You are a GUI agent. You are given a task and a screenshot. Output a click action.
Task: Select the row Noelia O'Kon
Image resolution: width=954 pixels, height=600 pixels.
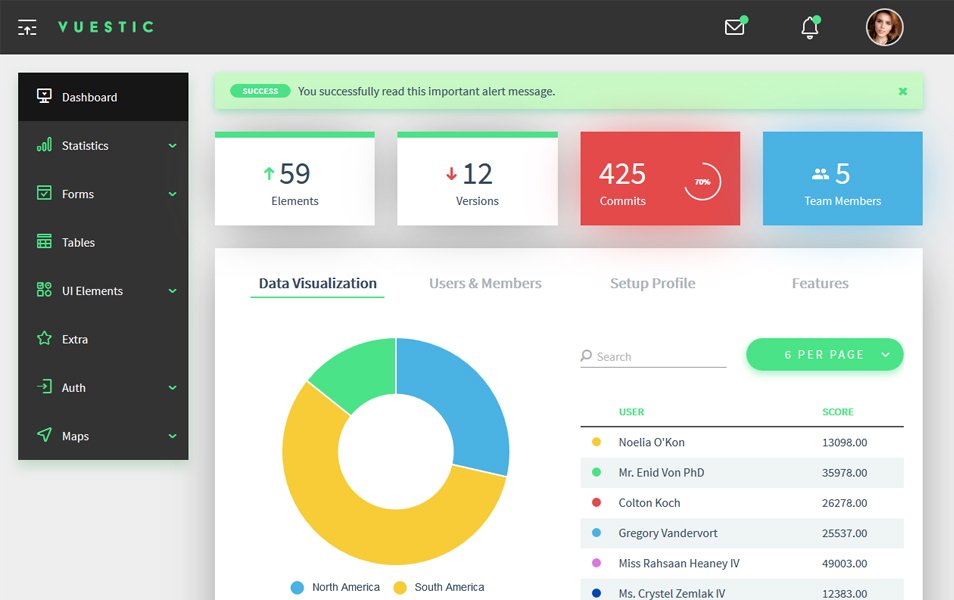(742, 442)
